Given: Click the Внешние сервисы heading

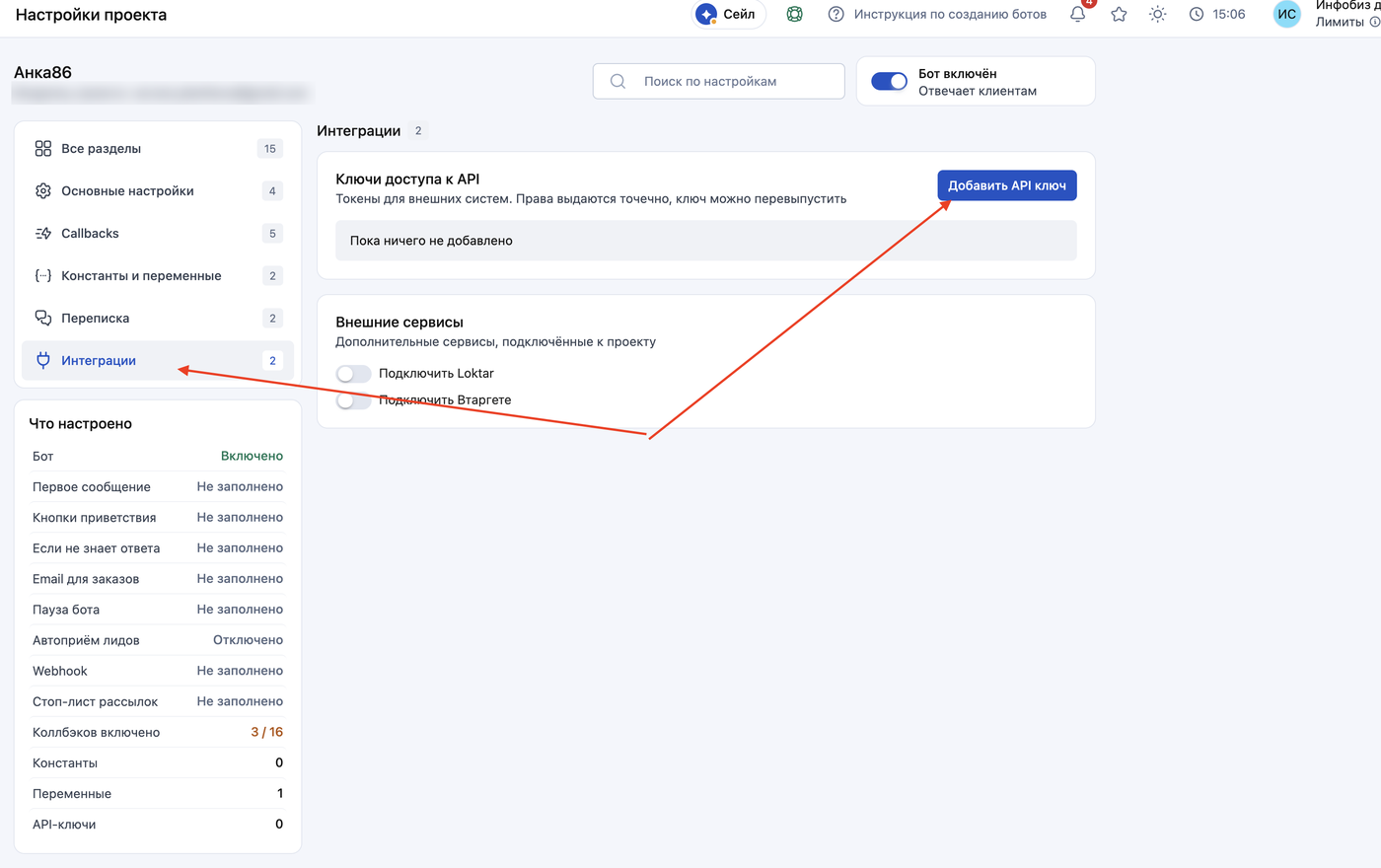Looking at the screenshot, I should (x=400, y=322).
